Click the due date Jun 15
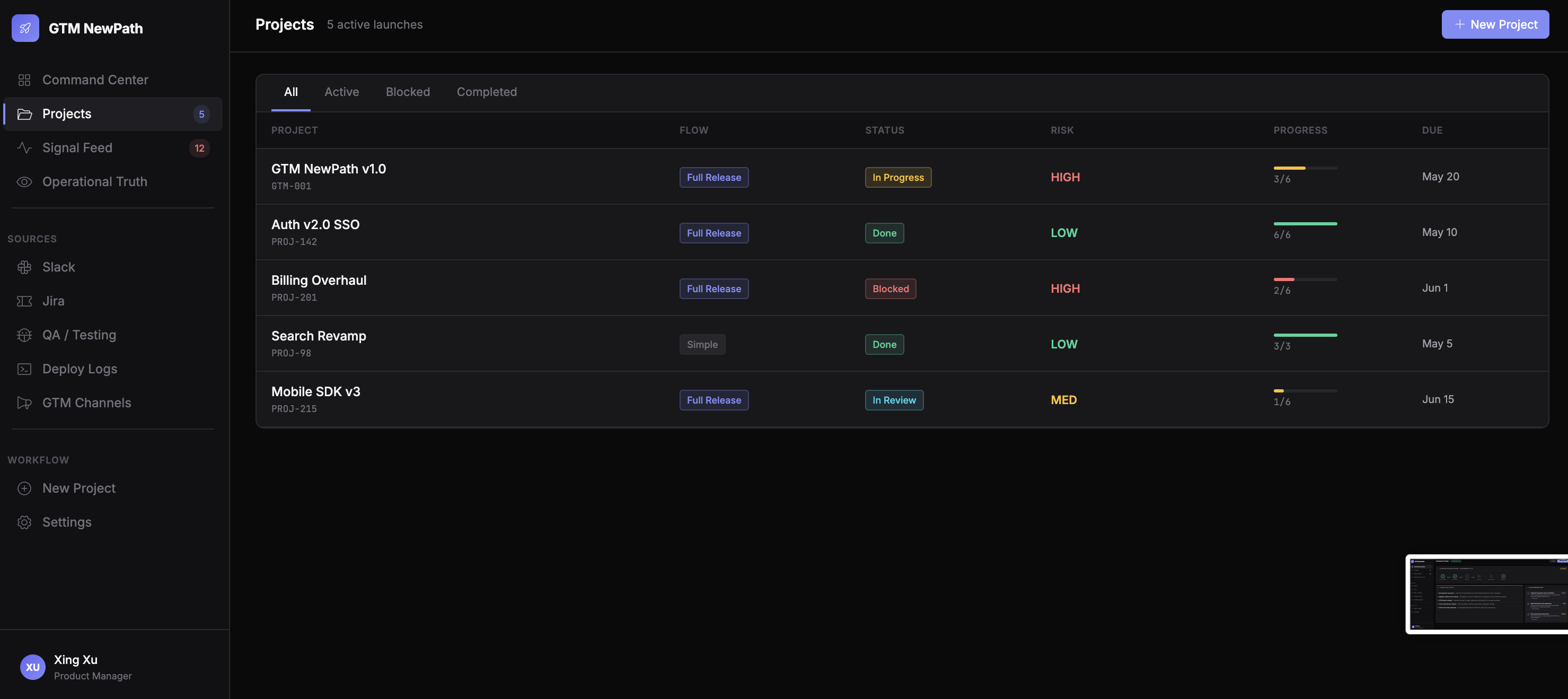The width and height of the screenshot is (1568, 699). pos(1438,399)
